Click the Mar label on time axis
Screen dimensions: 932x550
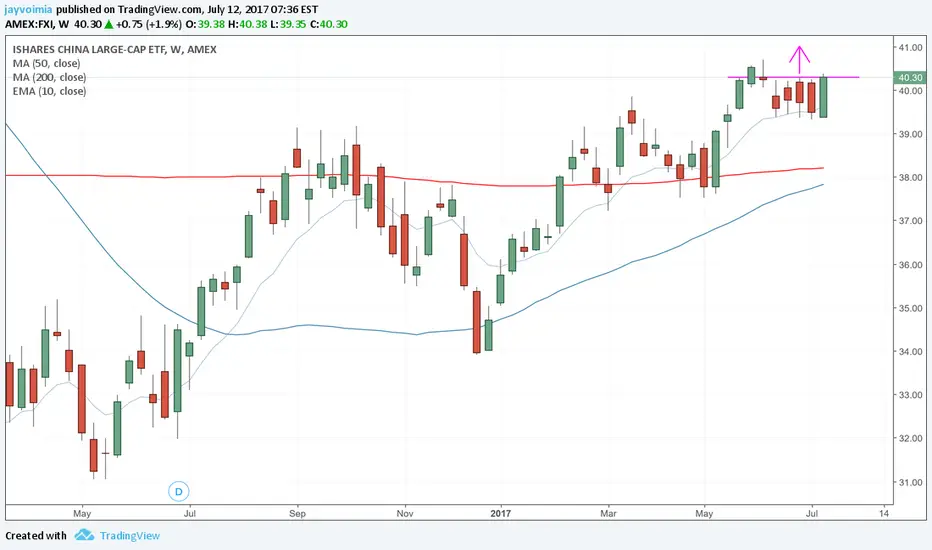(x=608, y=513)
